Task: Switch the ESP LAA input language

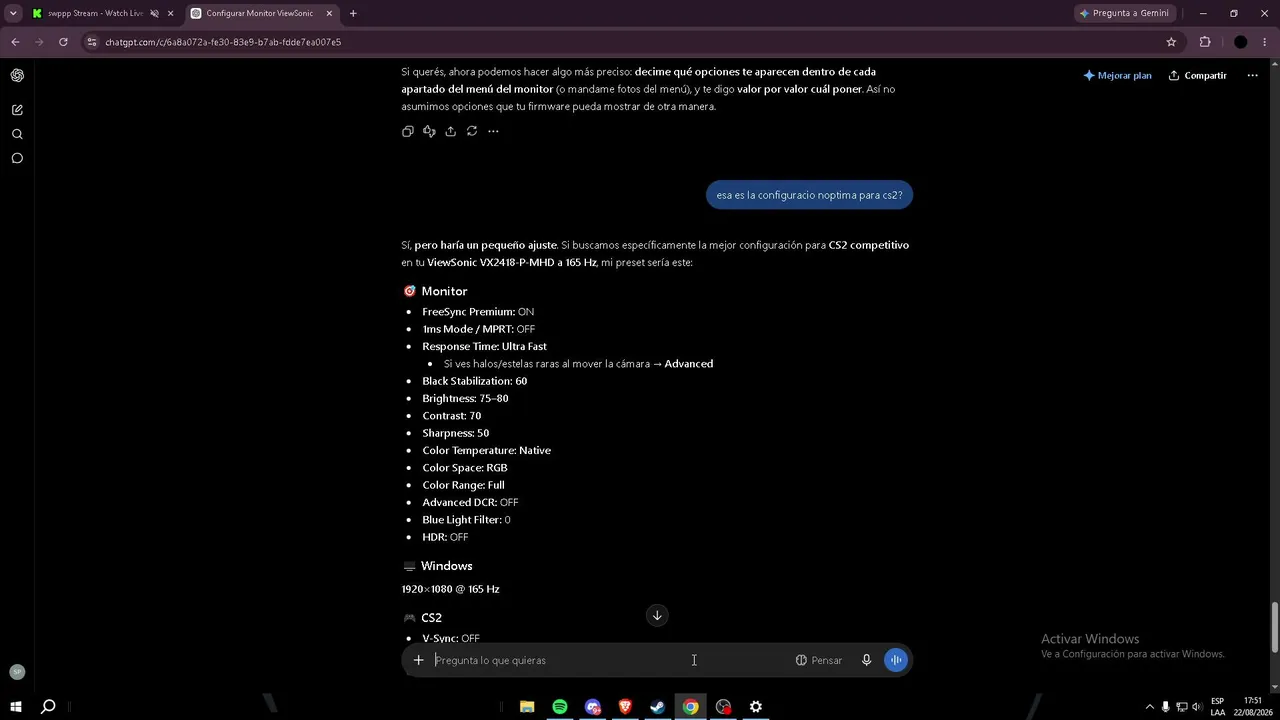Action: 1218,707
